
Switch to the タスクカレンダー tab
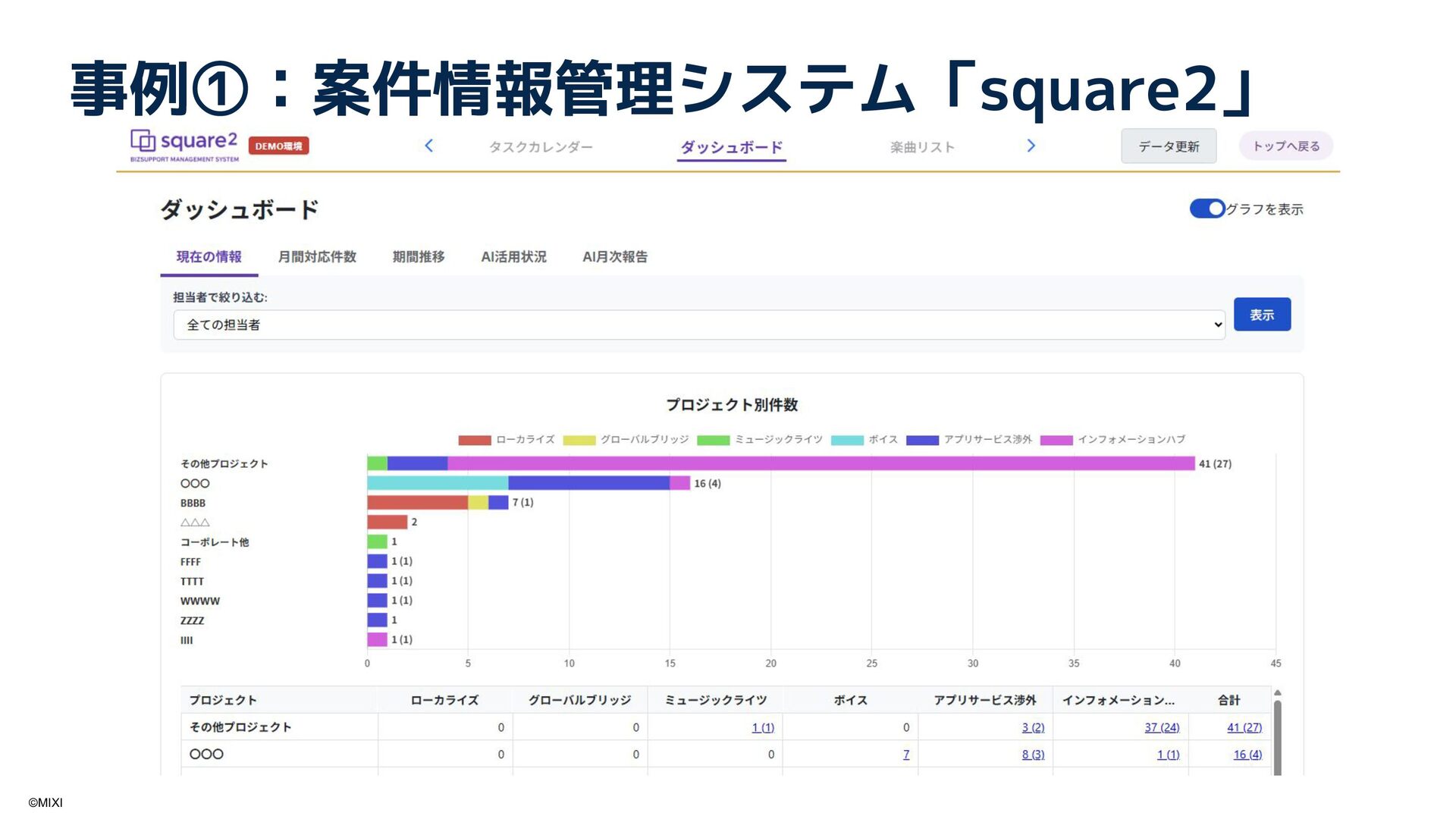coord(540,147)
